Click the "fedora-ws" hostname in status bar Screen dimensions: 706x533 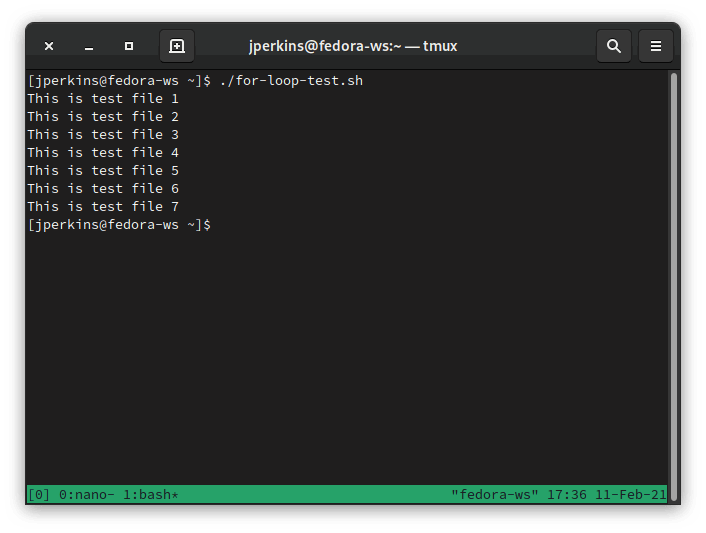pyautogui.click(x=497, y=495)
